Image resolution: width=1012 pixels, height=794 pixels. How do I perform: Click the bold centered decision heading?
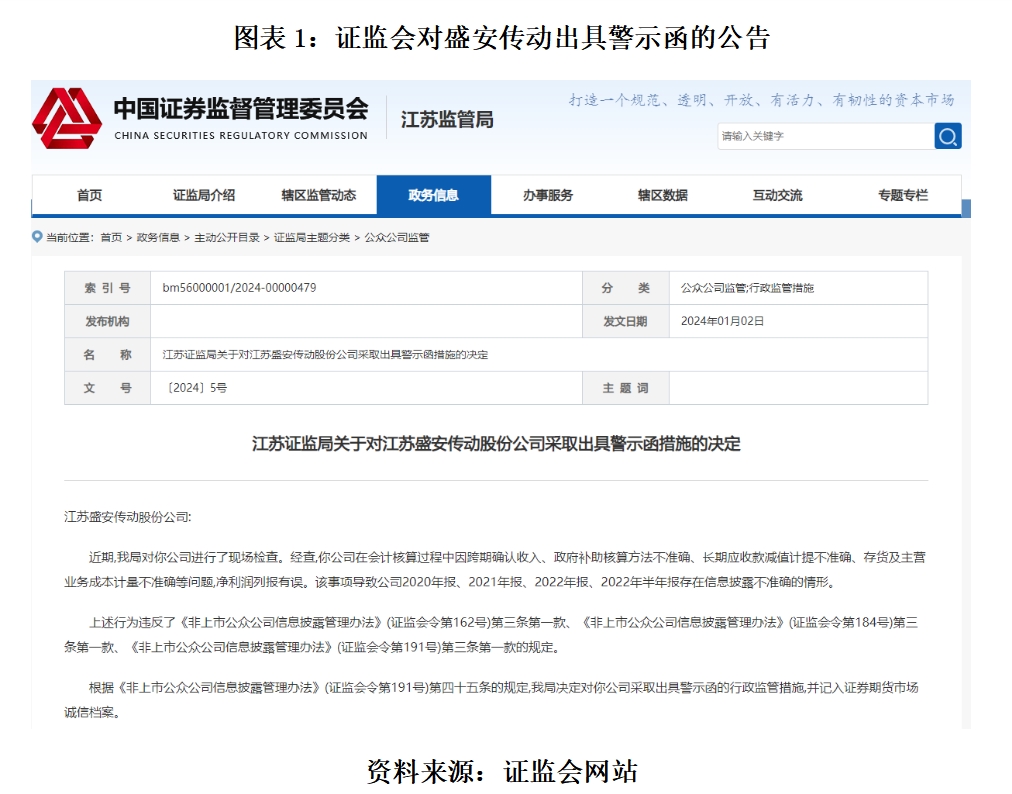[496, 444]
